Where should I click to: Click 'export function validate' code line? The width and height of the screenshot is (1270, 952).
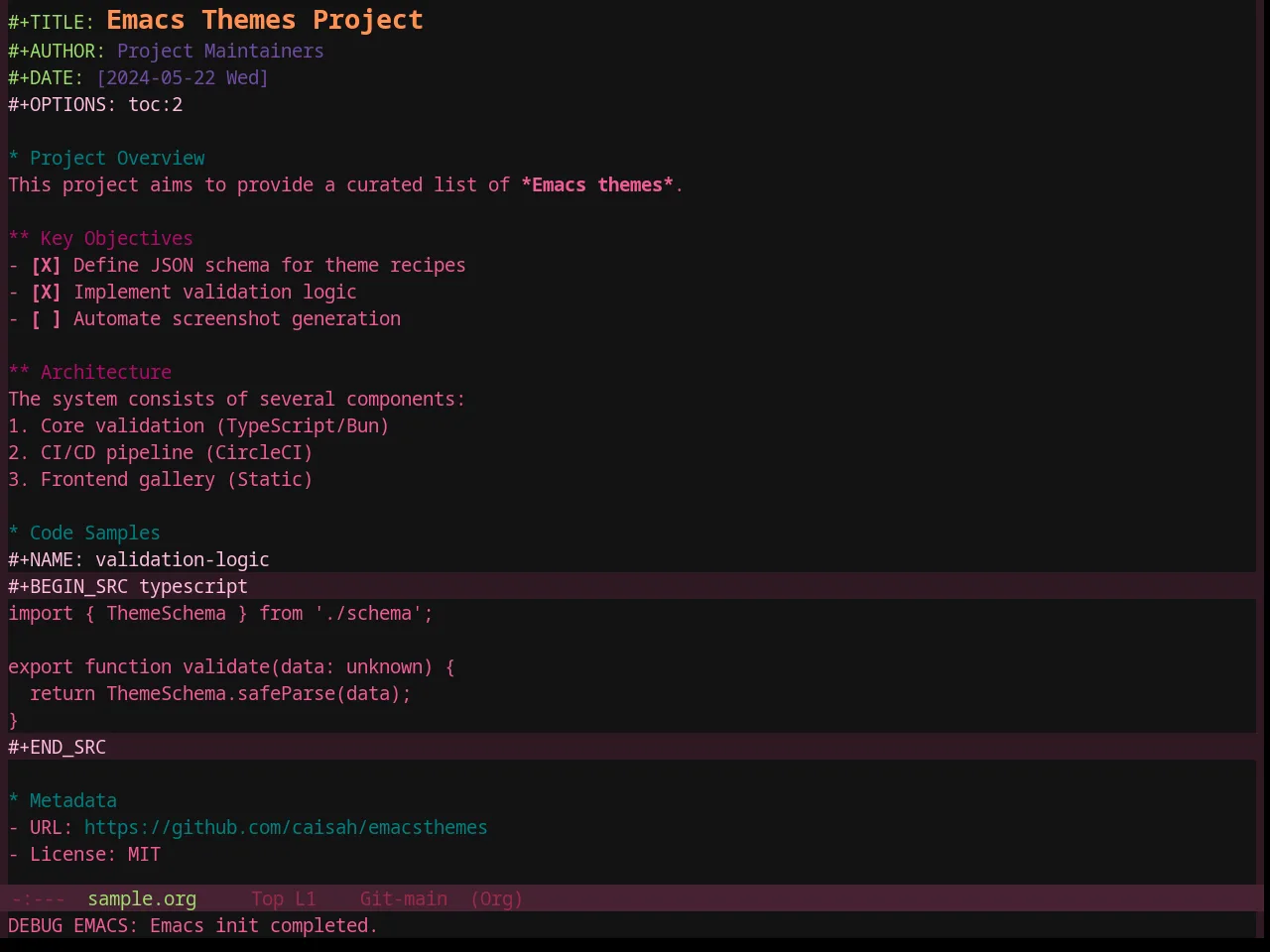231,667
